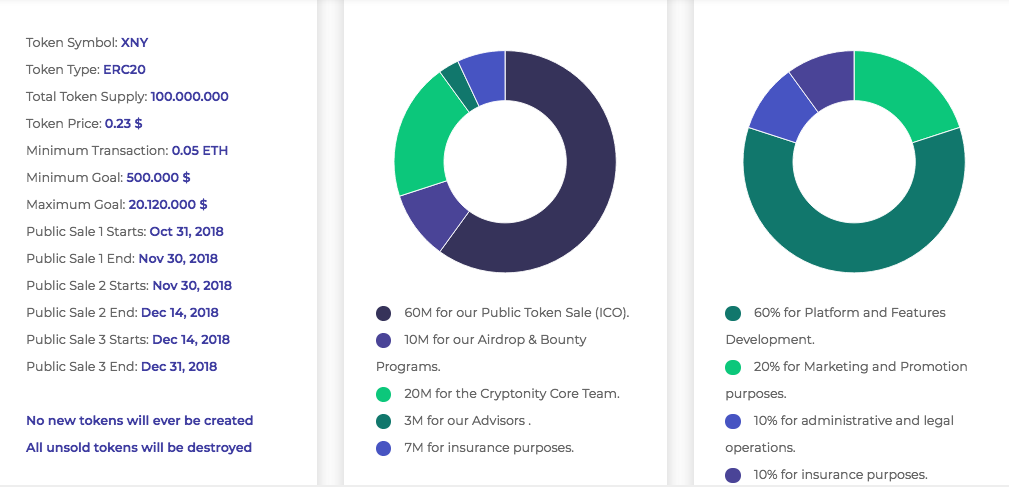
Task: Click the ERC20 token type value
Action: point(125,70)
